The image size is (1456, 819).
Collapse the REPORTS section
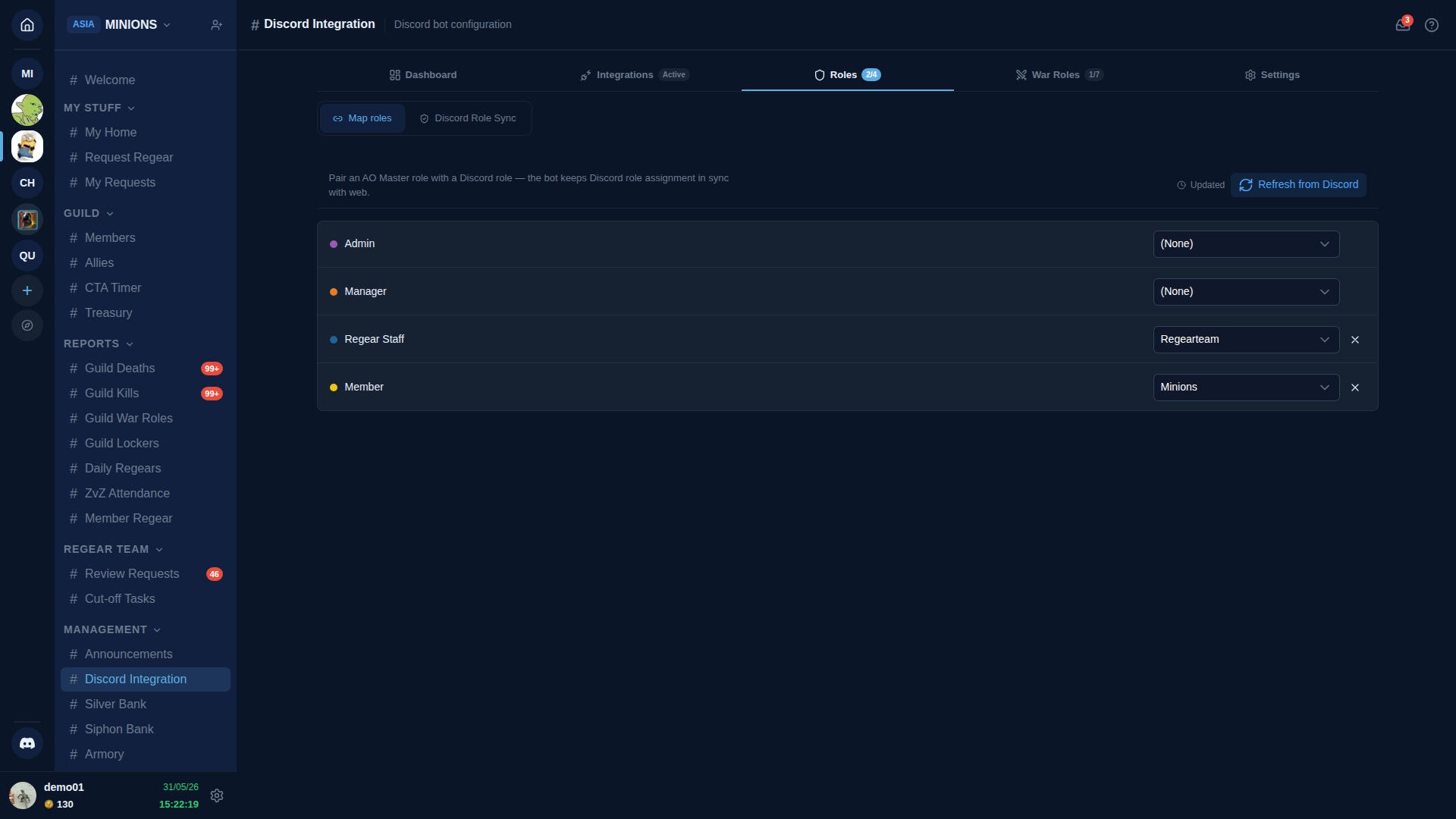click(99, 344)
